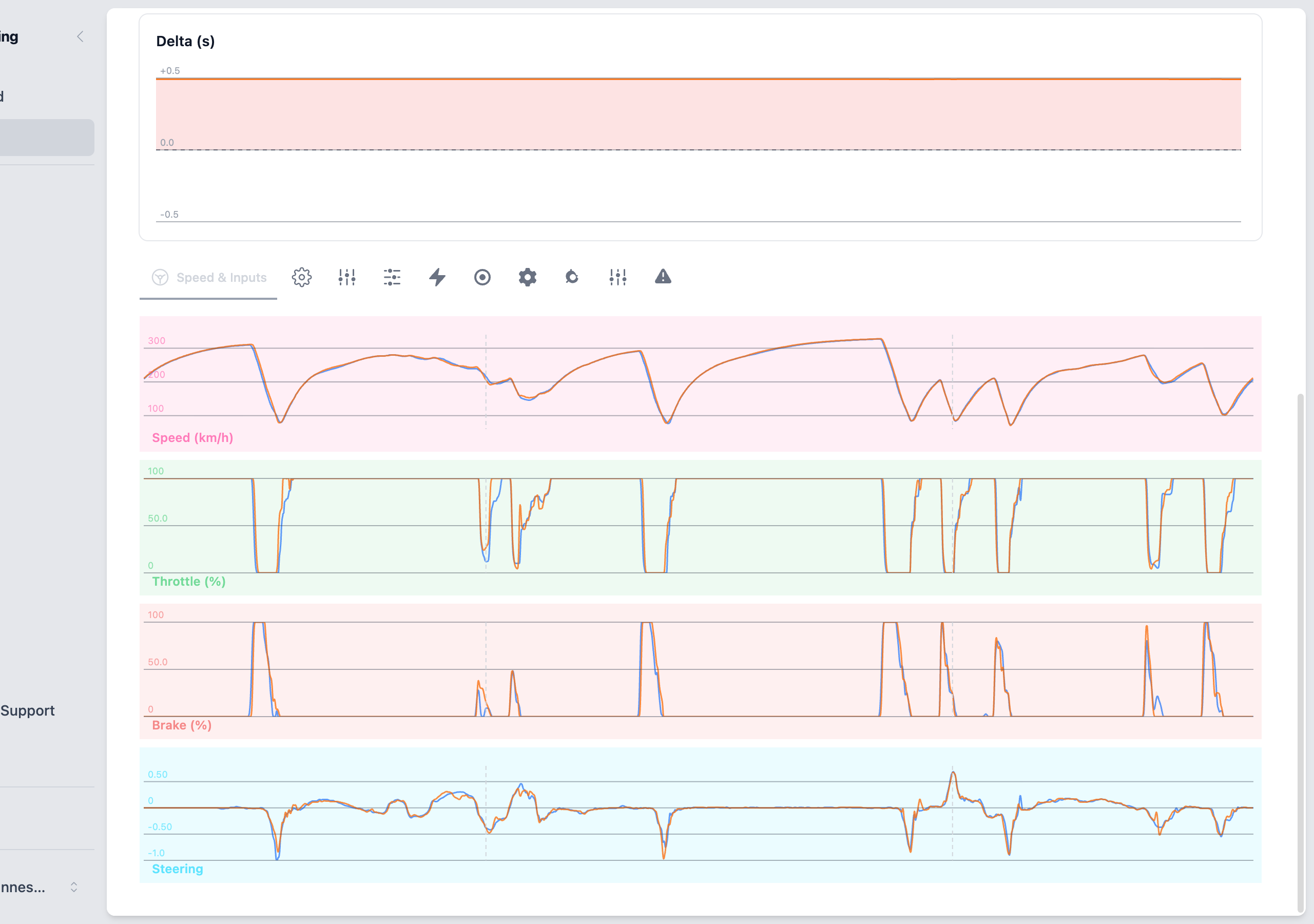Click the highlighted sidebar menu item
This screenshot has height=924, width=1314.
(47, 138)
